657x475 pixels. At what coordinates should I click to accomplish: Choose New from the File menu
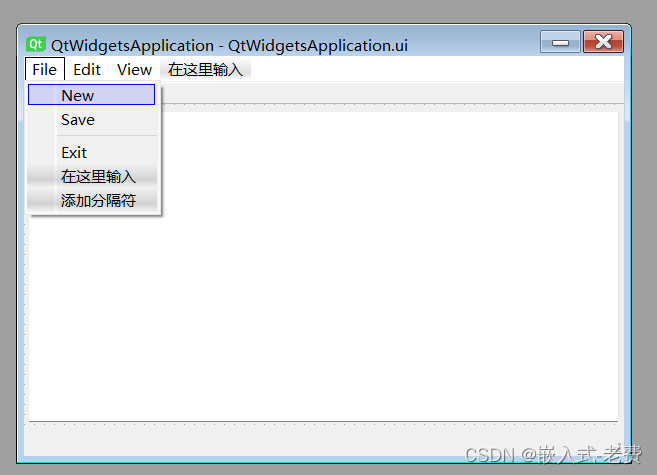(x=91, y=95)
